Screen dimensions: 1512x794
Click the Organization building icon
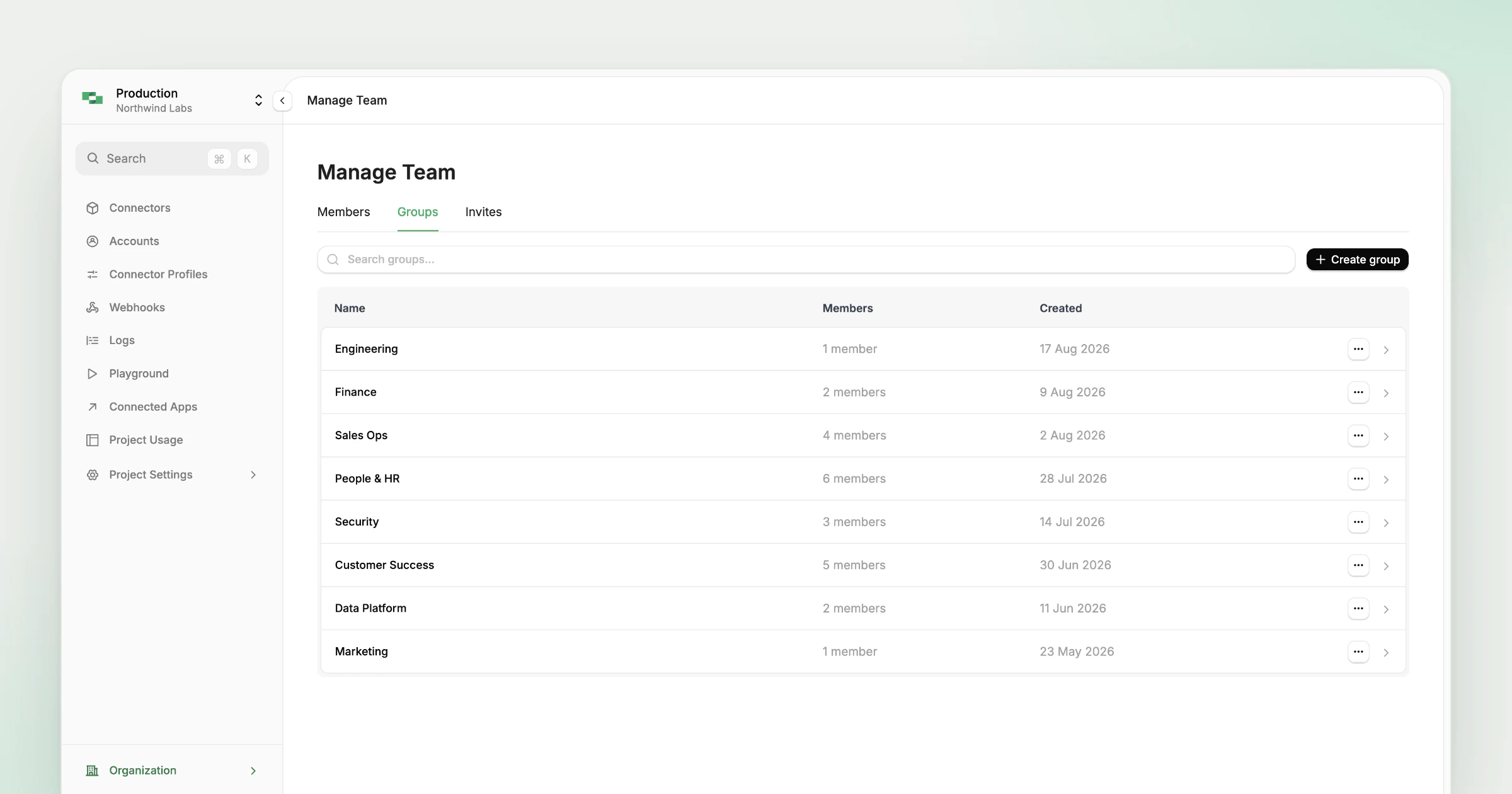click(x=93, y=770)
